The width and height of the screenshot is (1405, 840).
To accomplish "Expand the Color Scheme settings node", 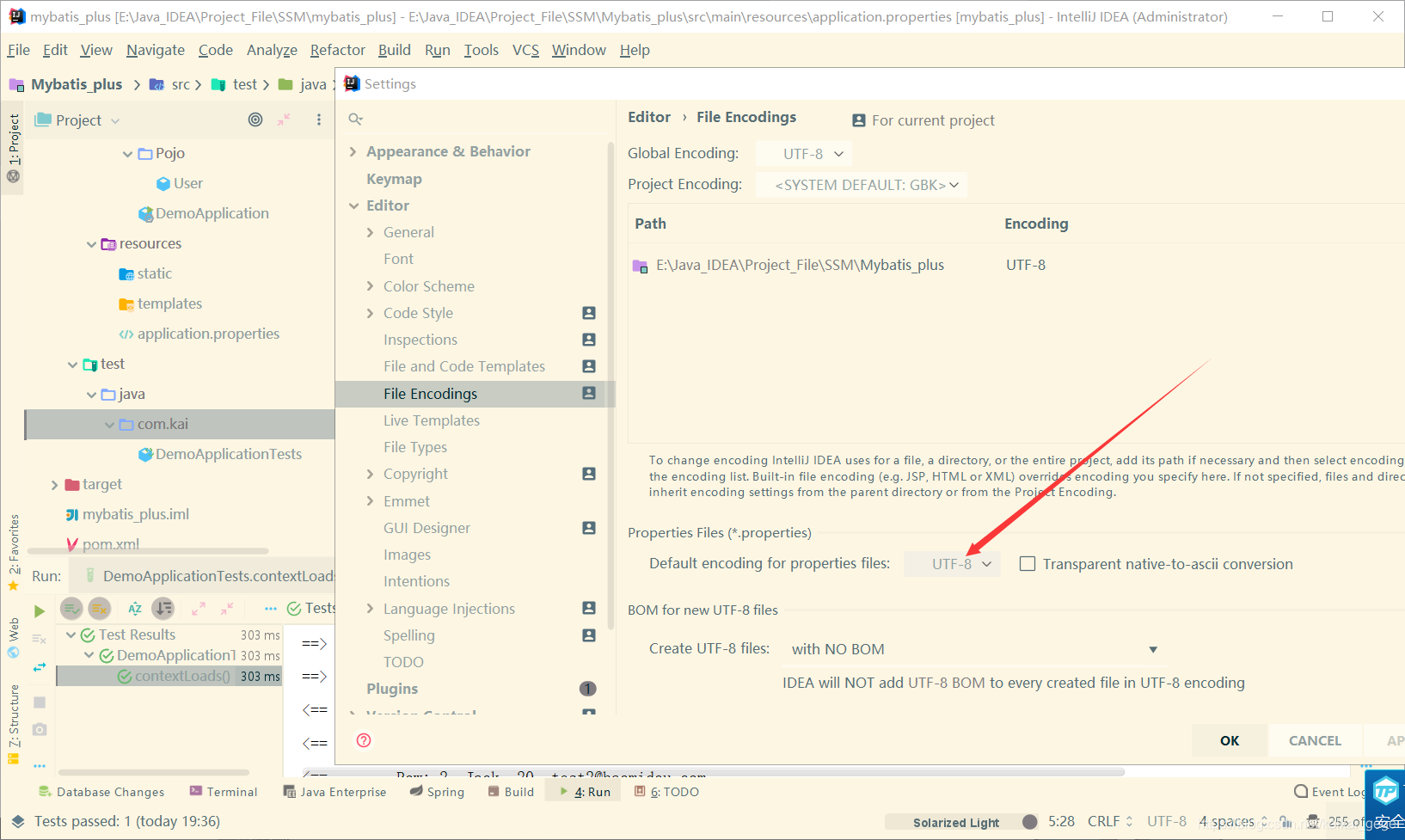I will [371, 286].
